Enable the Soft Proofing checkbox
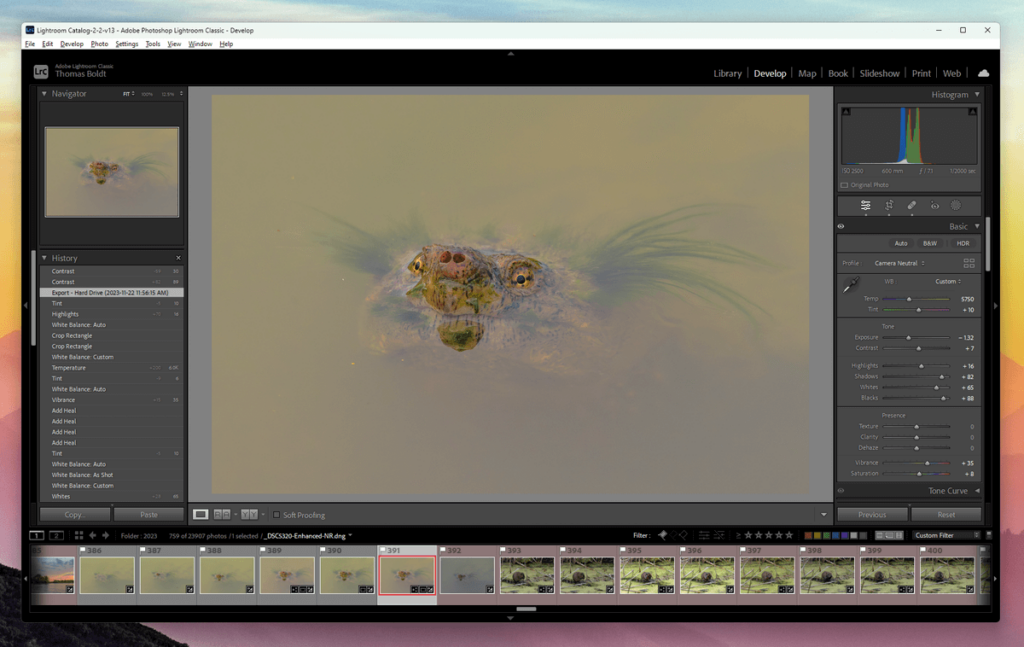Image resolution: width=1024 pixels, height=647 pixels. click(277, 515)
